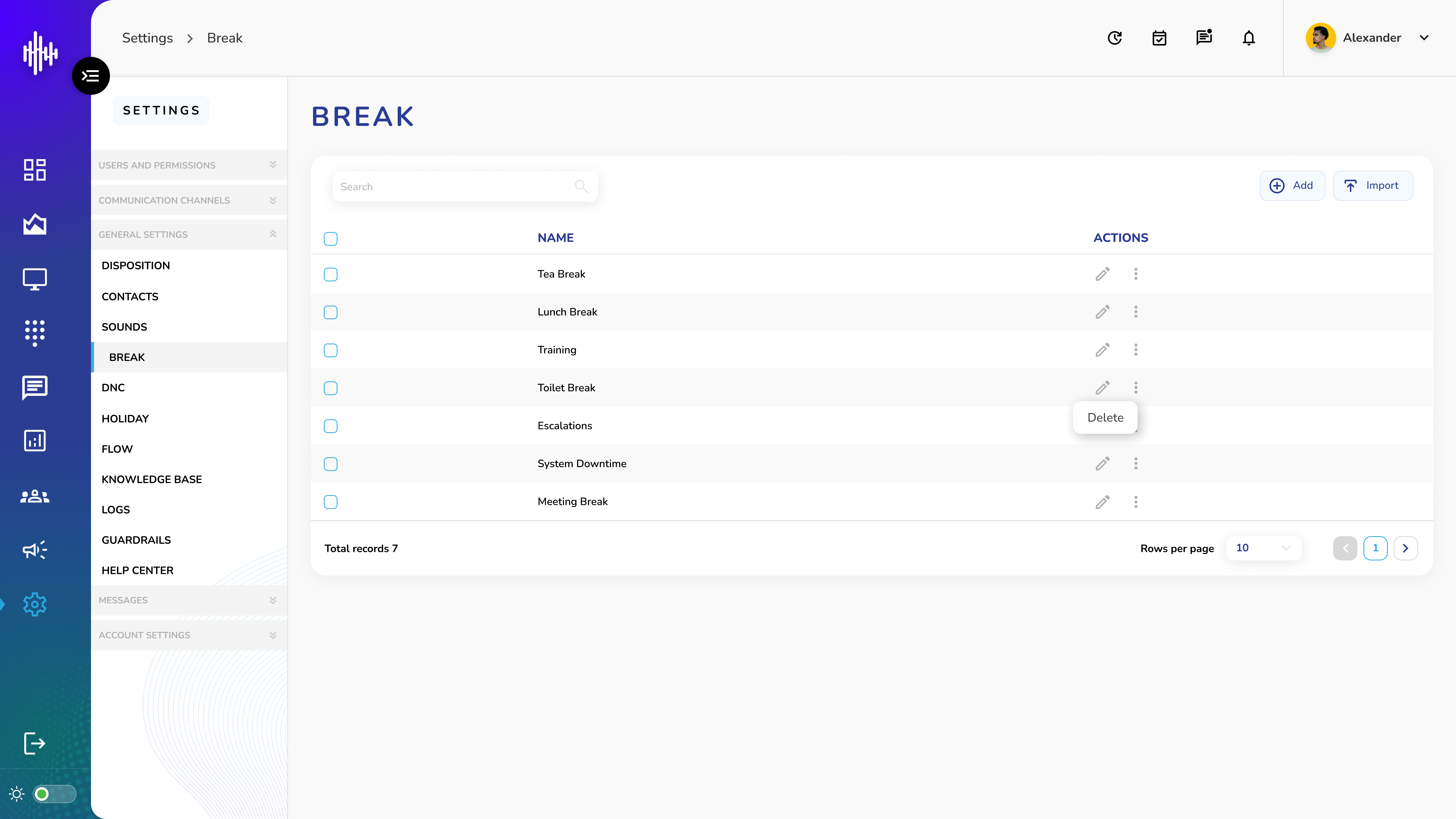Image resolution: width=1456 pixels, height=819 pixels.
Task: Check the select-all header checkbox
Action: [x=331, y=239]
